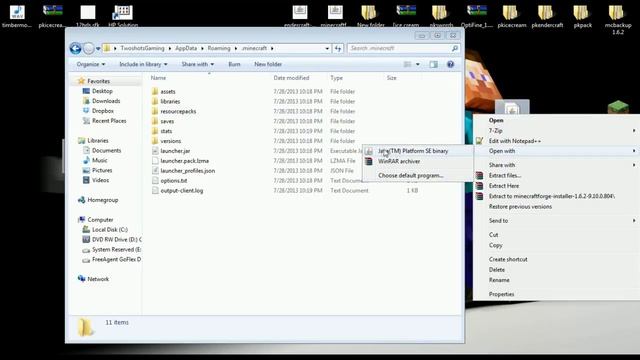The height and width of the screenshot is (360, 640).
Task: Click Extract files... in the context menu
Action: point(505,176)
